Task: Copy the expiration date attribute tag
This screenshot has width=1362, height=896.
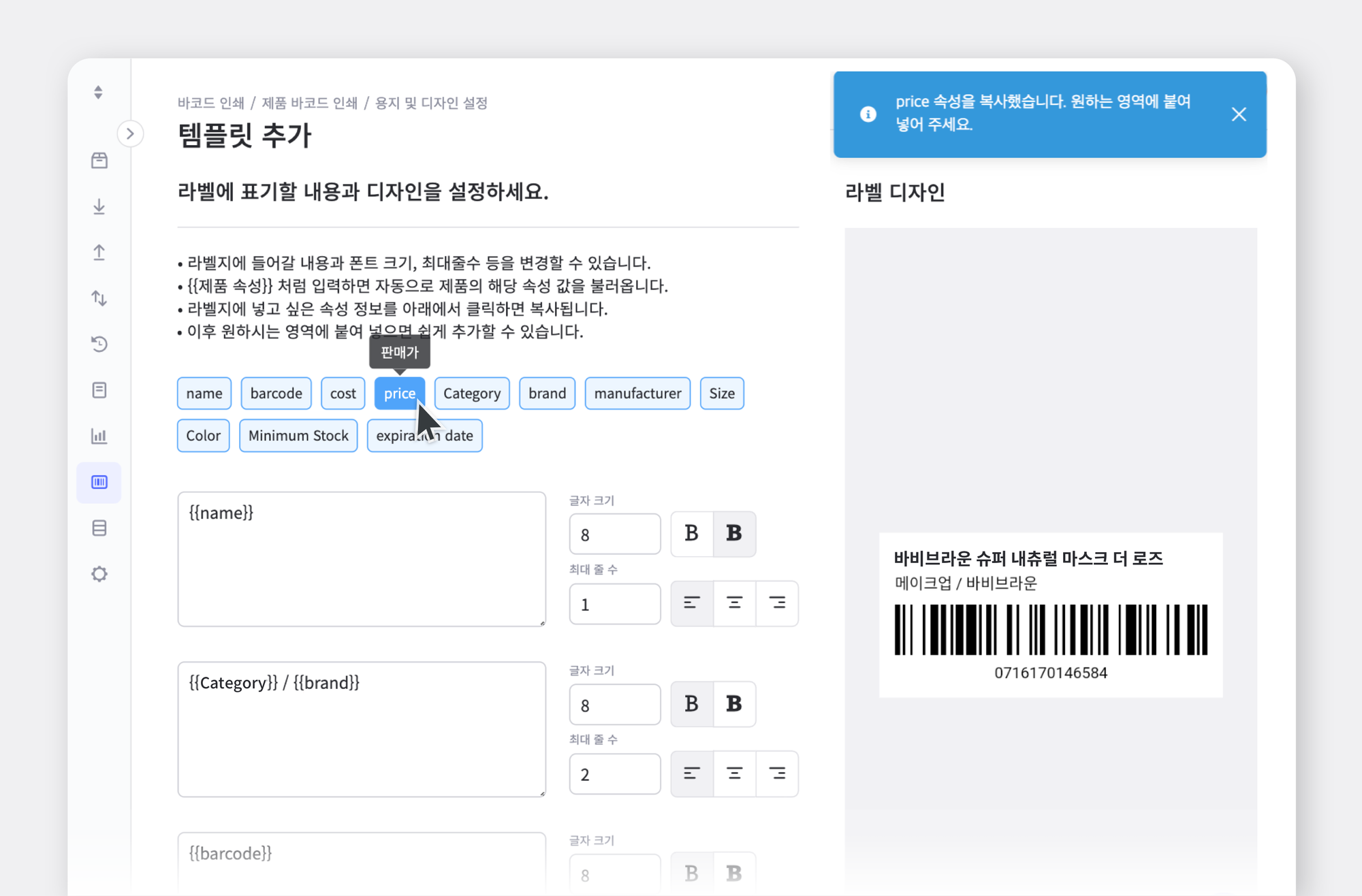Action: (425, 436)
